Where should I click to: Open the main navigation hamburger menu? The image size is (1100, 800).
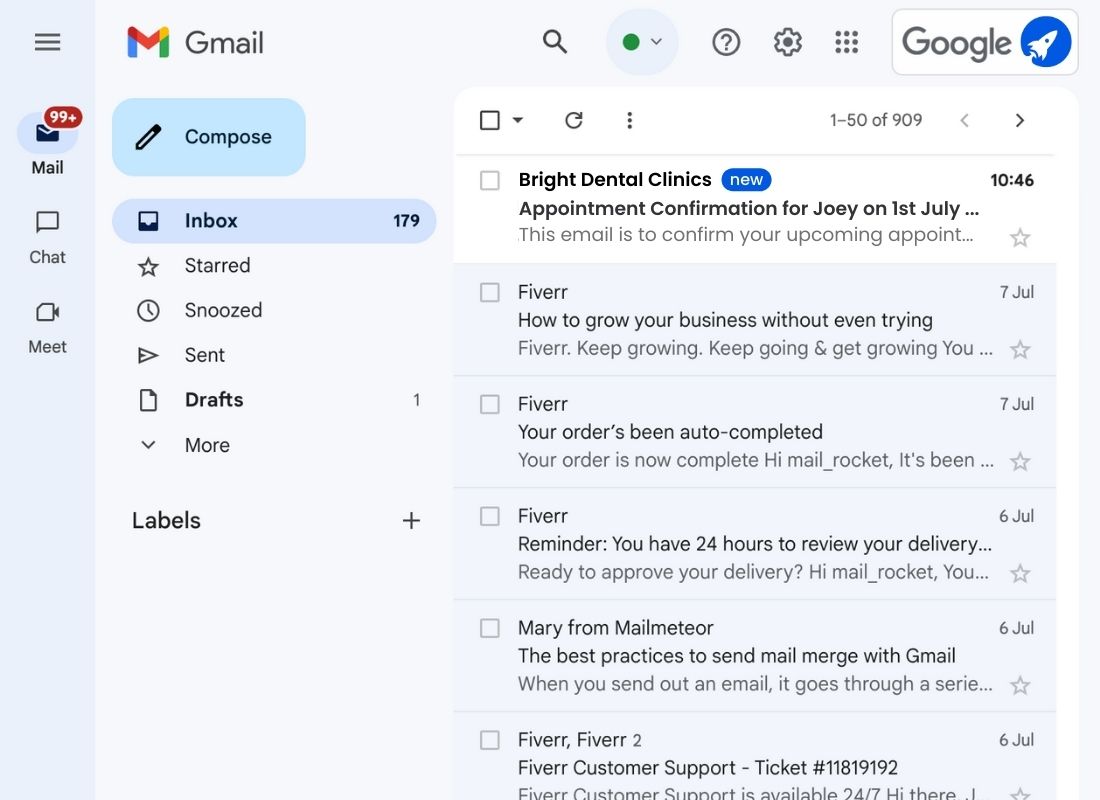(47, 42)
